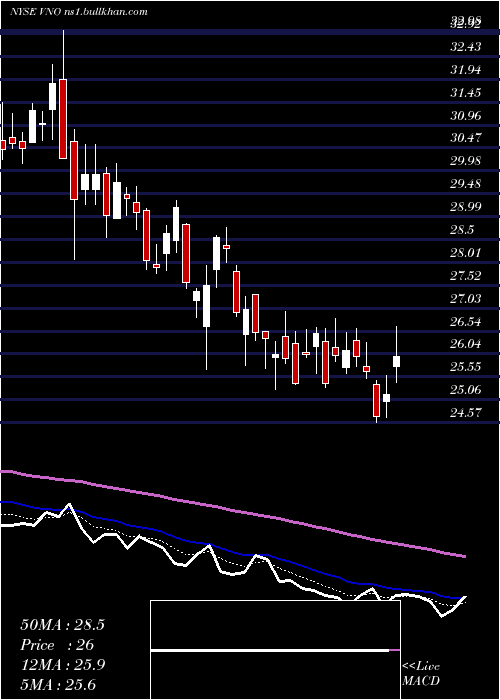Click the Price : 26 legend text
Screen dimensions: 500x700
pyautogui.click(x=57, y=645)
